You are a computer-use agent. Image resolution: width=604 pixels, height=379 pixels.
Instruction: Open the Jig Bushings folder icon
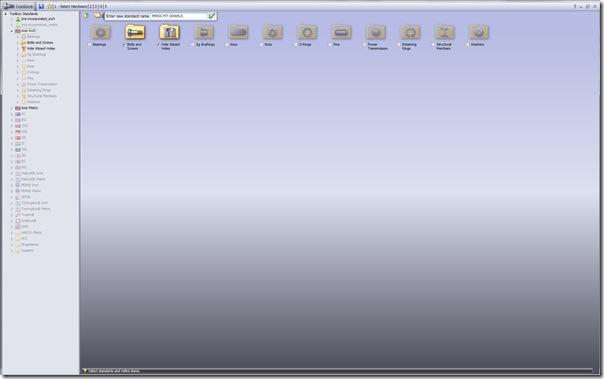(x=204, y=32)
